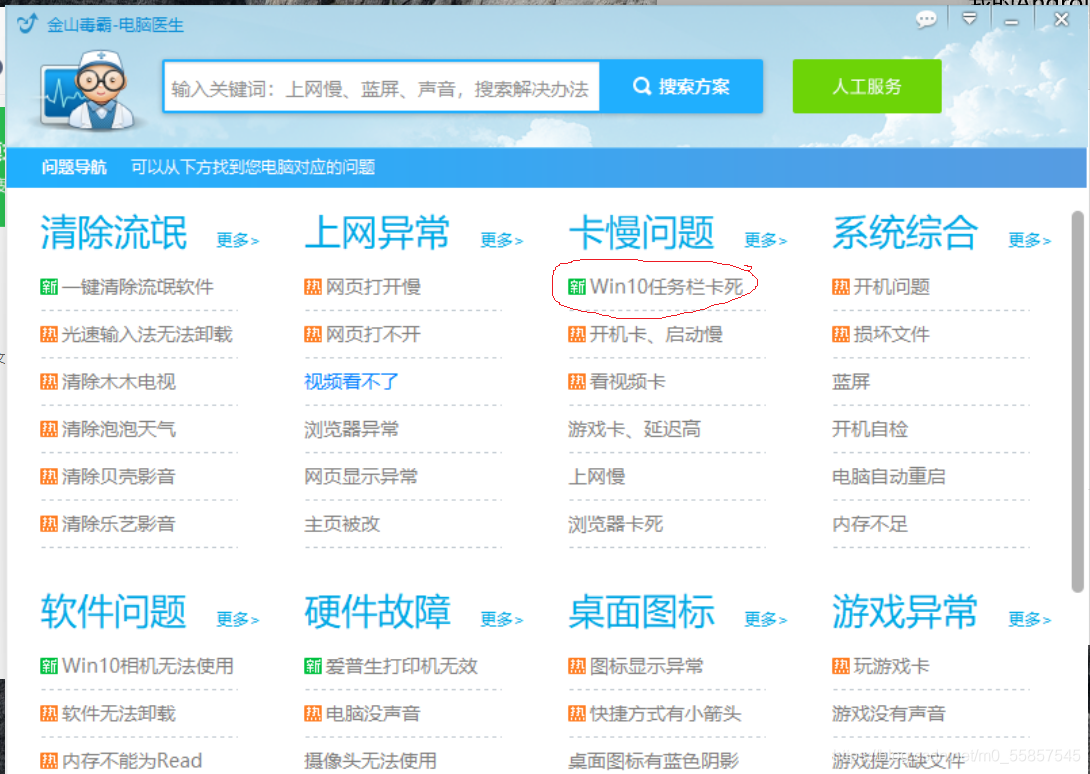Expand 更多 next to 桌面图标

pyautogui.click(x=765, y=619)
